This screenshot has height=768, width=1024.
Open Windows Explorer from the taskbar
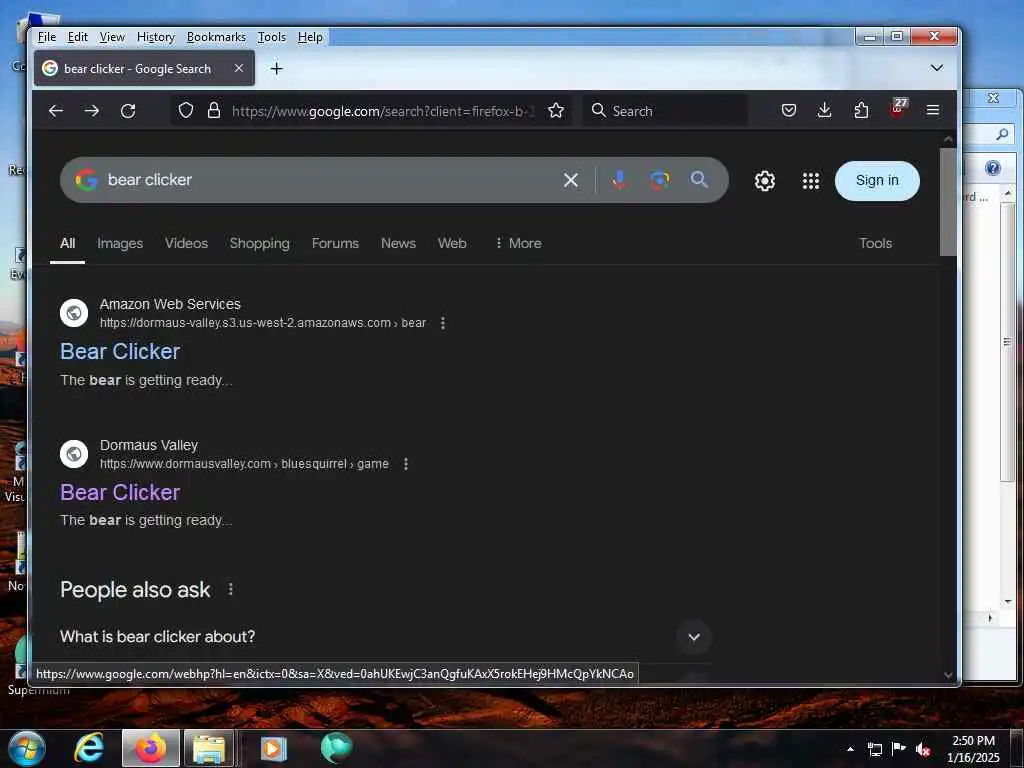208,748
